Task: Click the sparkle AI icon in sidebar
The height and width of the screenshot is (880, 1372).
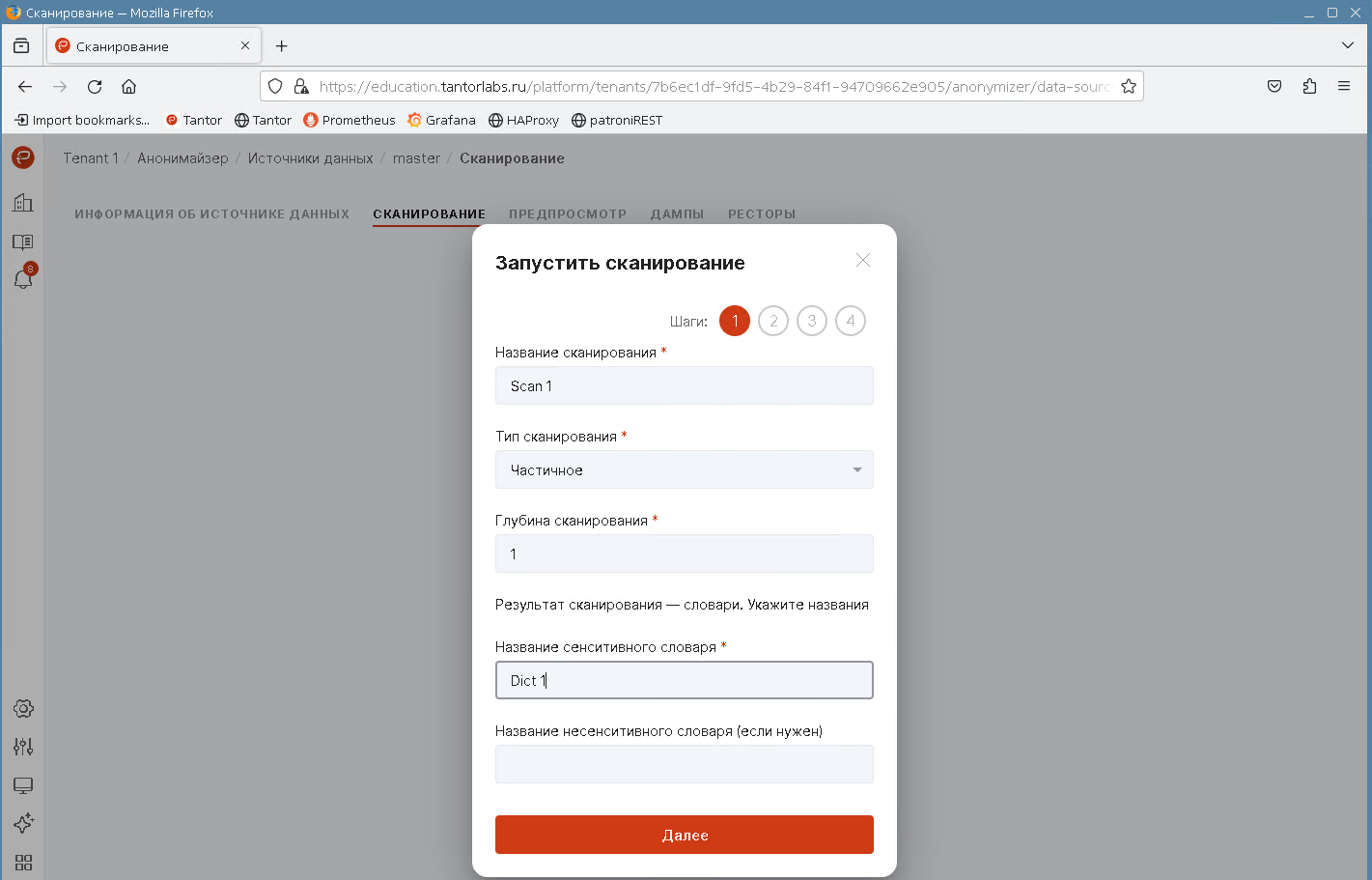Action: (x=23, y=823)
